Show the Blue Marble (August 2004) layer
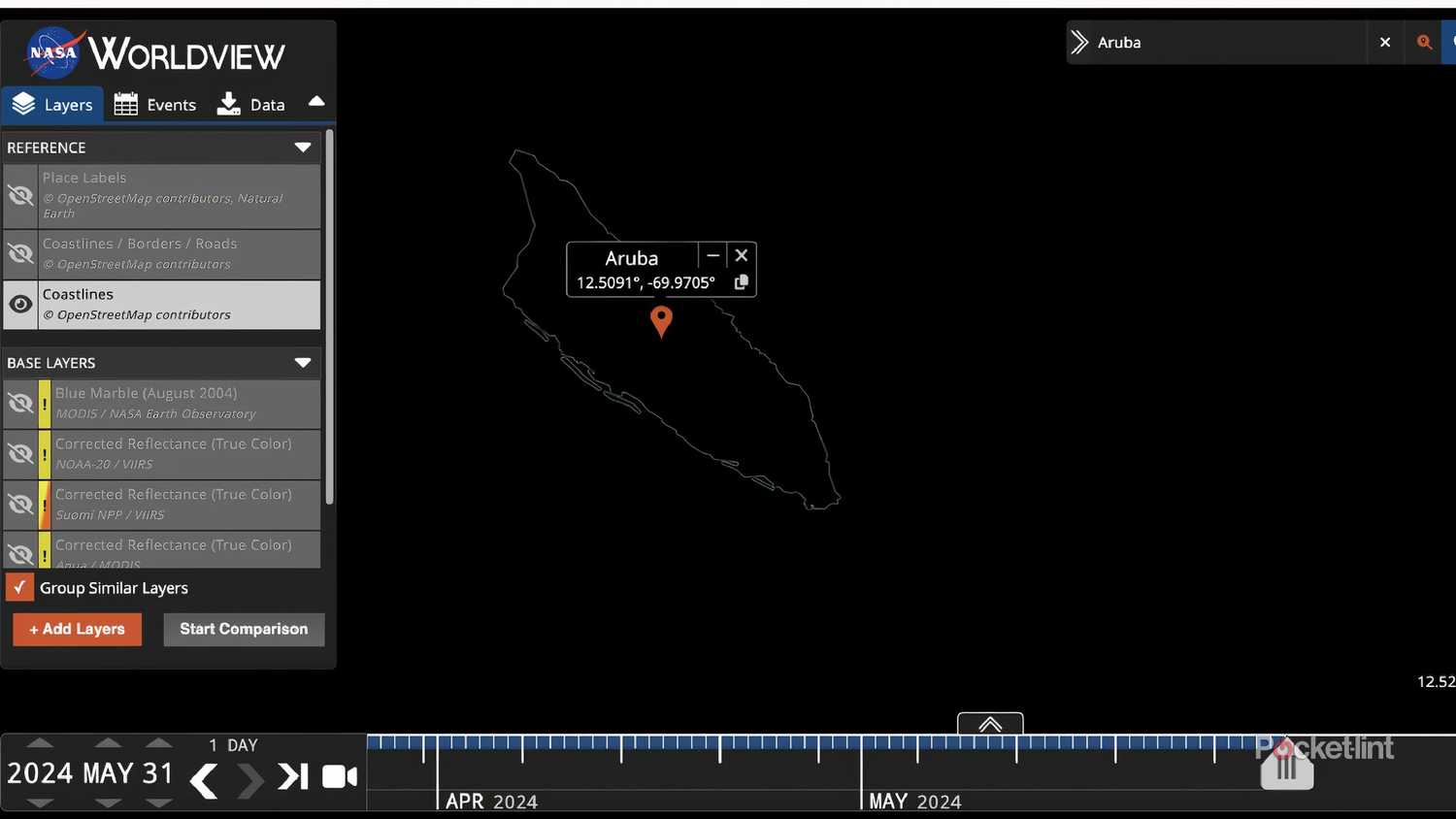 (20, 404)
